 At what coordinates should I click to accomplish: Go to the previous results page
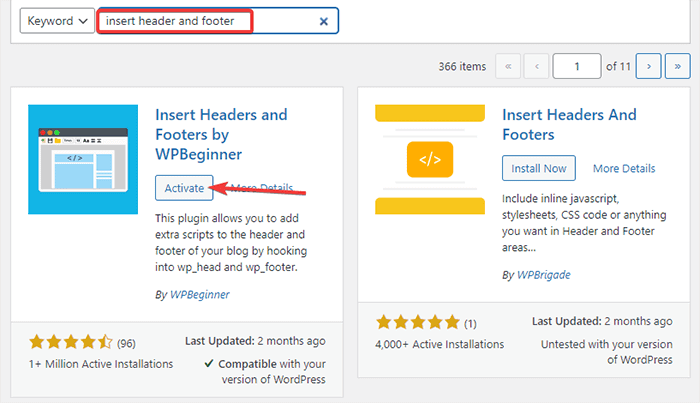tap(537, 66)
